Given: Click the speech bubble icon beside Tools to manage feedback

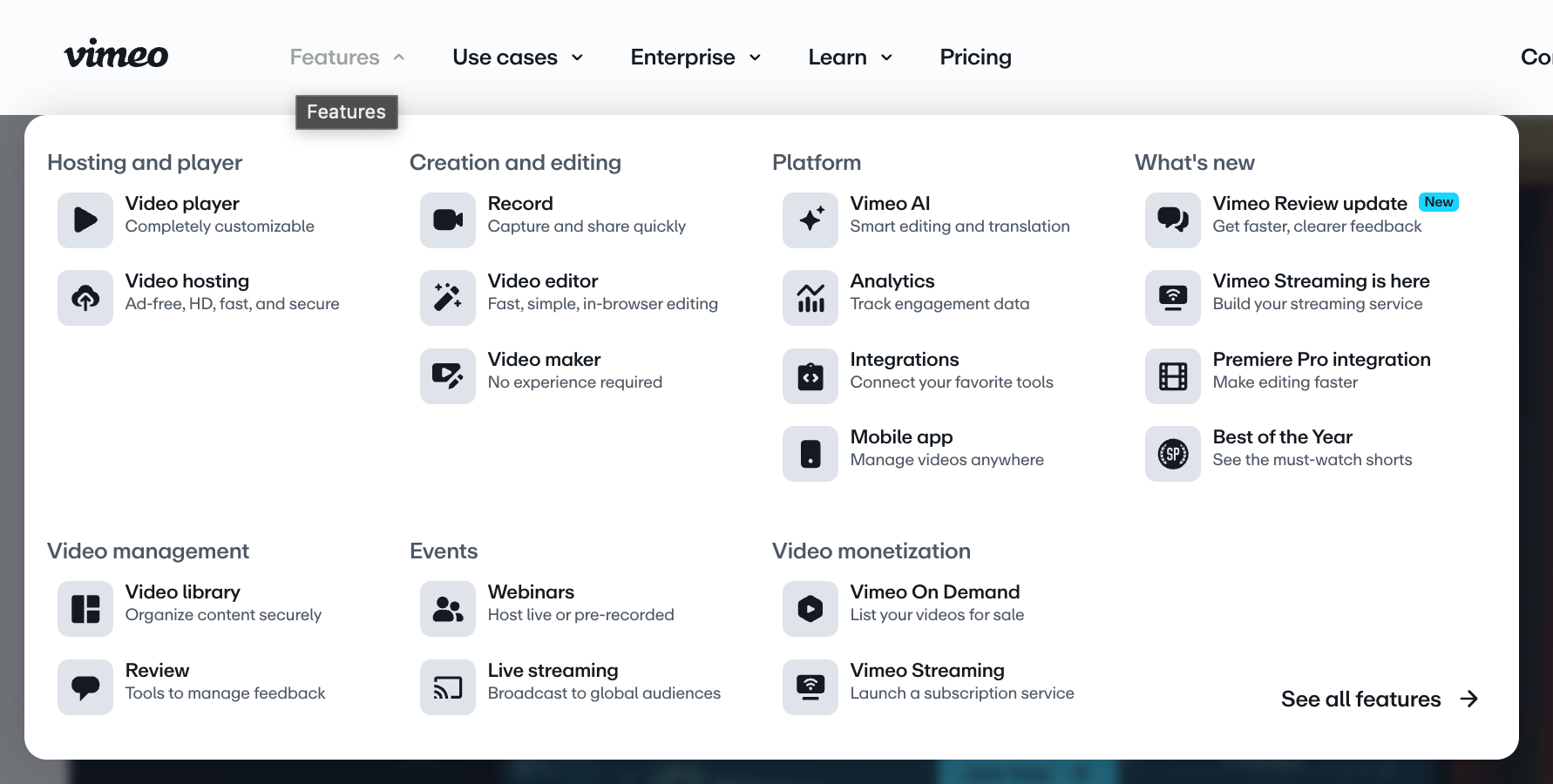Looking at the screenshot, I should coord(85,687).
